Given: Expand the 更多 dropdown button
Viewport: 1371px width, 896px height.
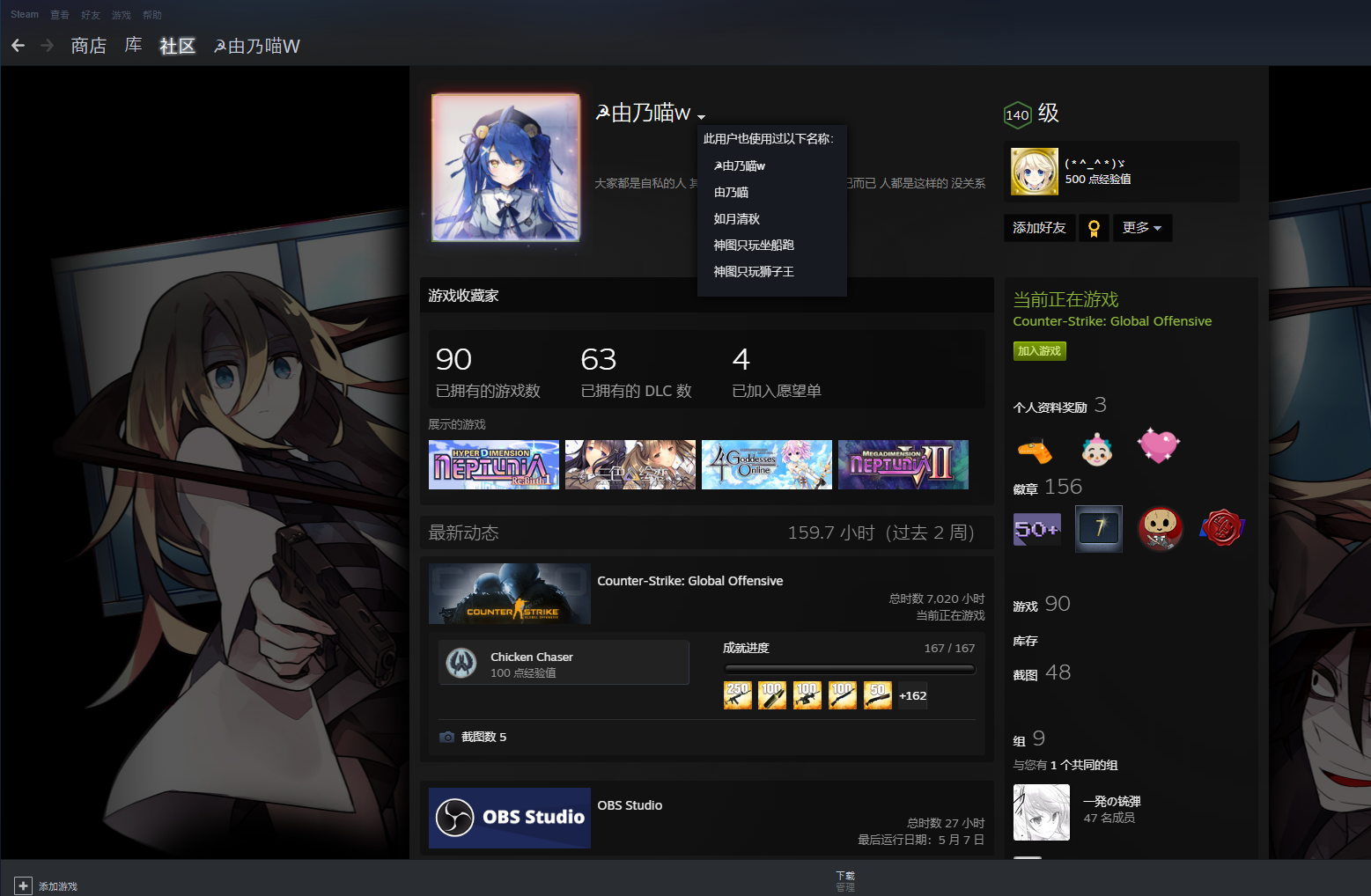Looking at the screenshot, I should (x=1142, y=228).
